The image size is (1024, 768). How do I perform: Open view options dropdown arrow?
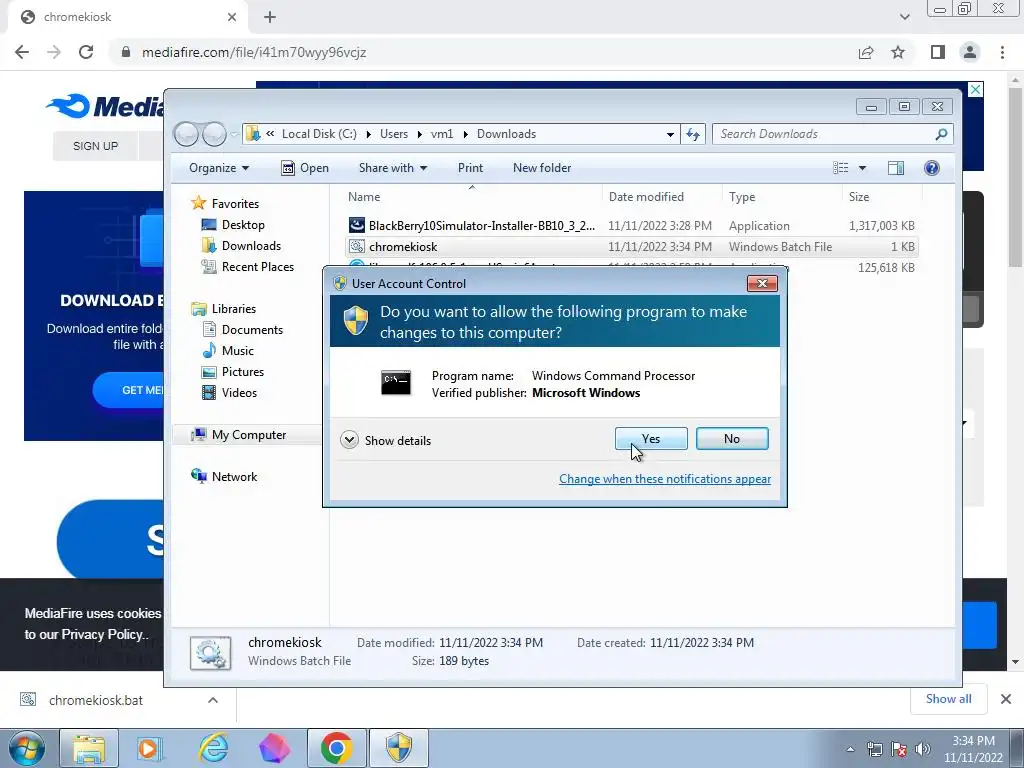(x=862, y=168)
